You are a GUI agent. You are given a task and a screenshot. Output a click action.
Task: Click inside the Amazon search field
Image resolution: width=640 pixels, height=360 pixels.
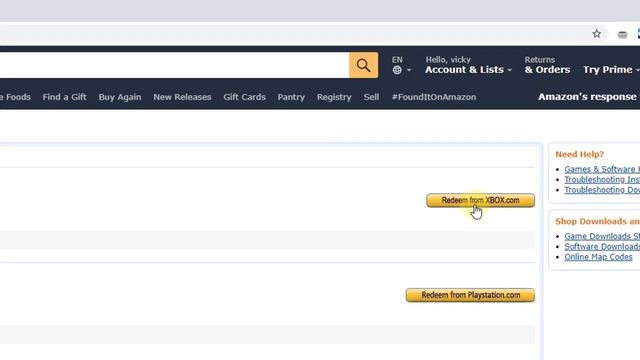click(174, 65)
